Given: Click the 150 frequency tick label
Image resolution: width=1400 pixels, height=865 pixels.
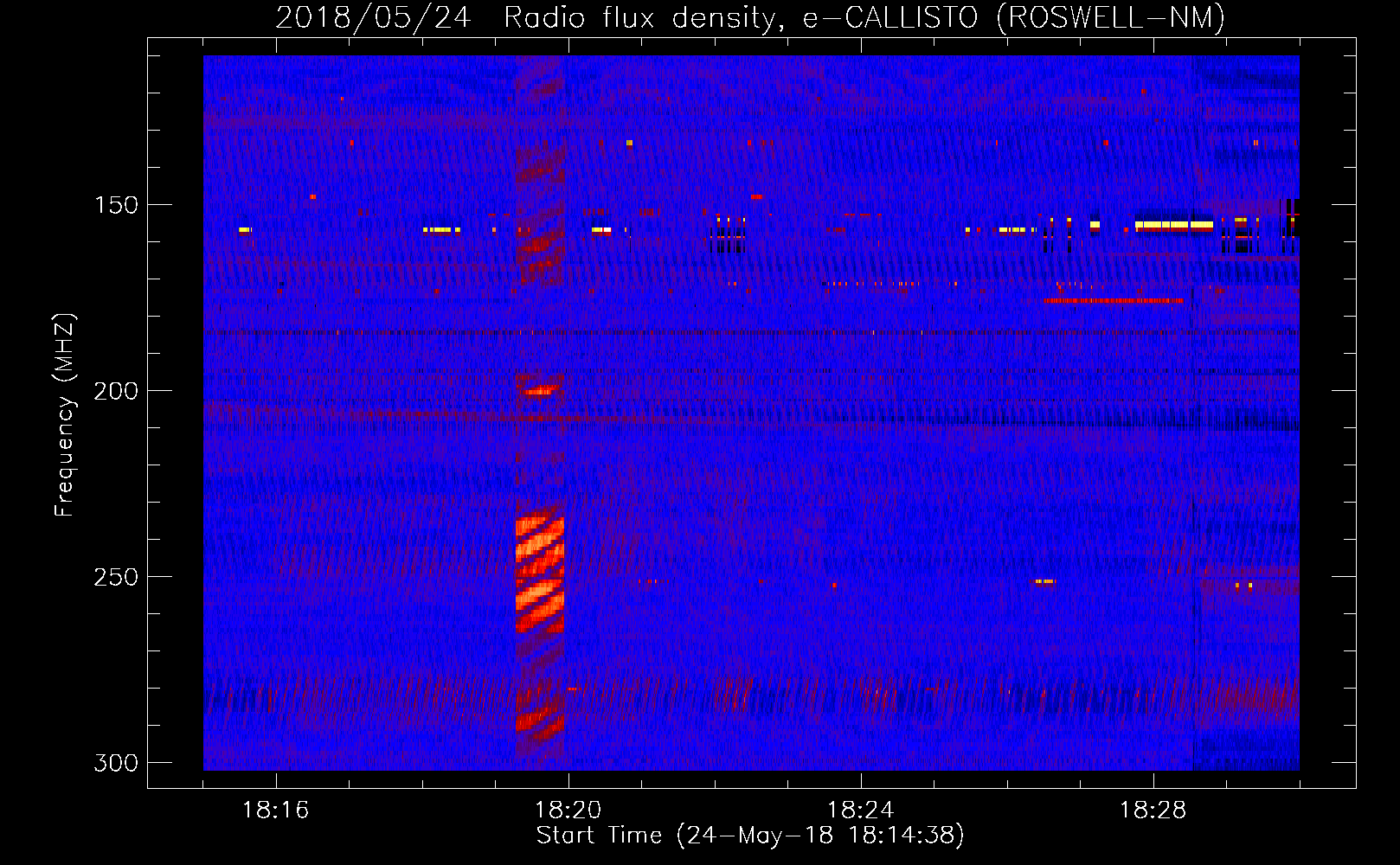Looking at the screenshot, I should pyautogui.click(x=116, y=205).
